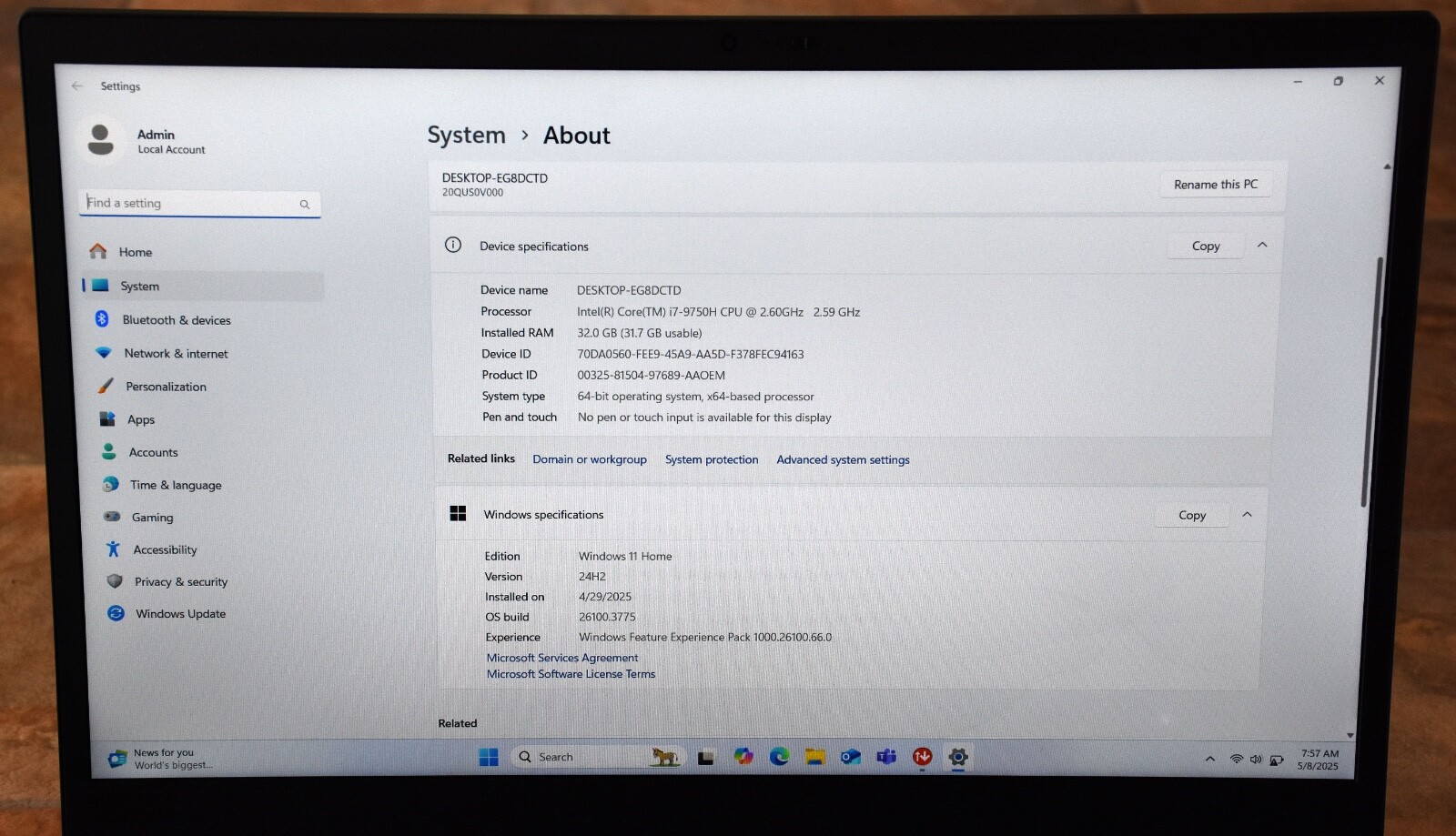1456x836 pixels.
Task: Click the Device specifications info icon
Action: 453,245
